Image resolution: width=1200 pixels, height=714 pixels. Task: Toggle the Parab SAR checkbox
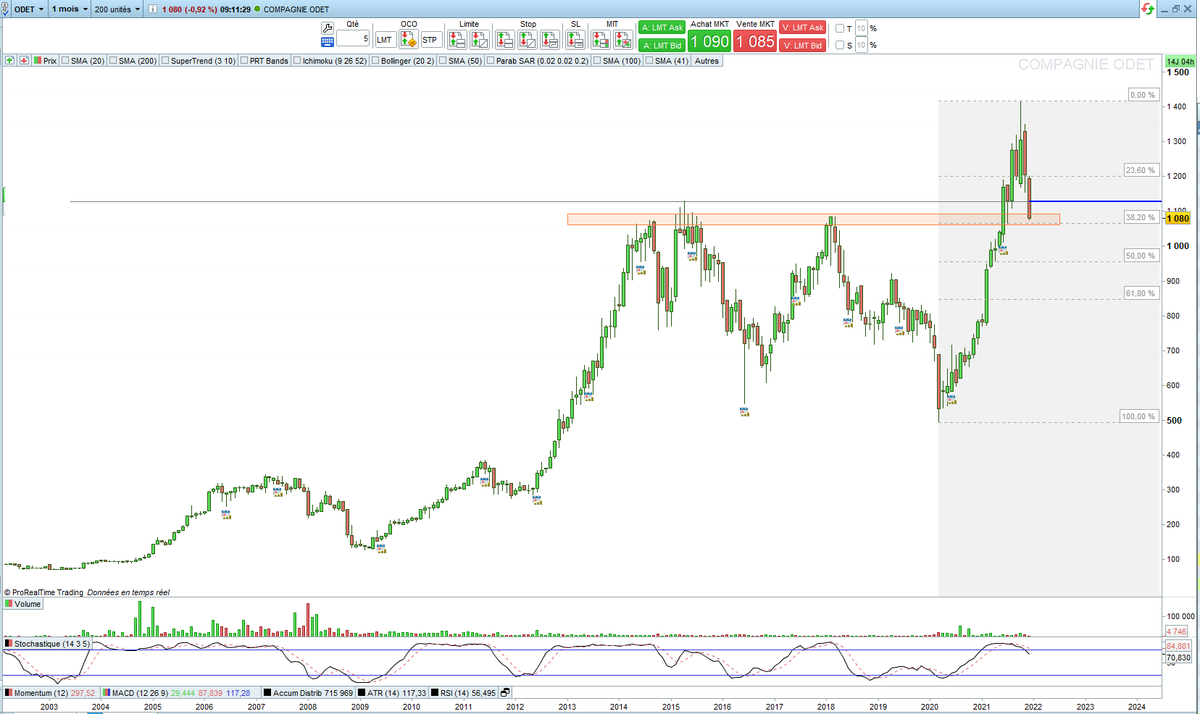pyautogui.click(x=491, y=60)
